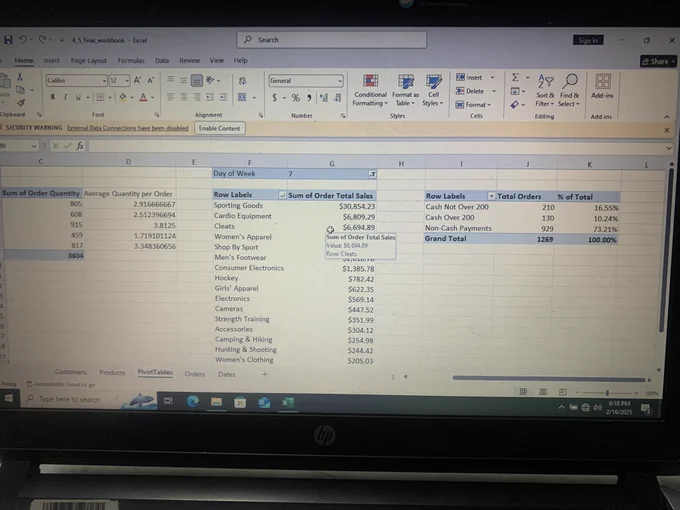Toggle Top Align in Alignment group
The width and height of the screenshot is (680, 510).
click(x=170, y=80)
